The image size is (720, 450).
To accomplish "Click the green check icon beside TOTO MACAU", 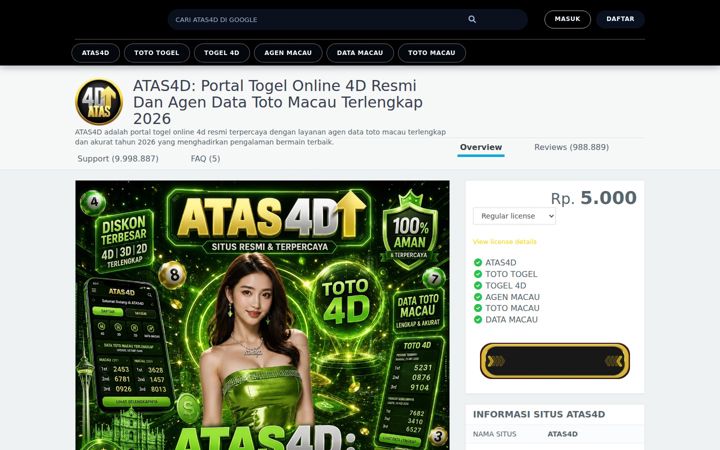I will 478,308.
